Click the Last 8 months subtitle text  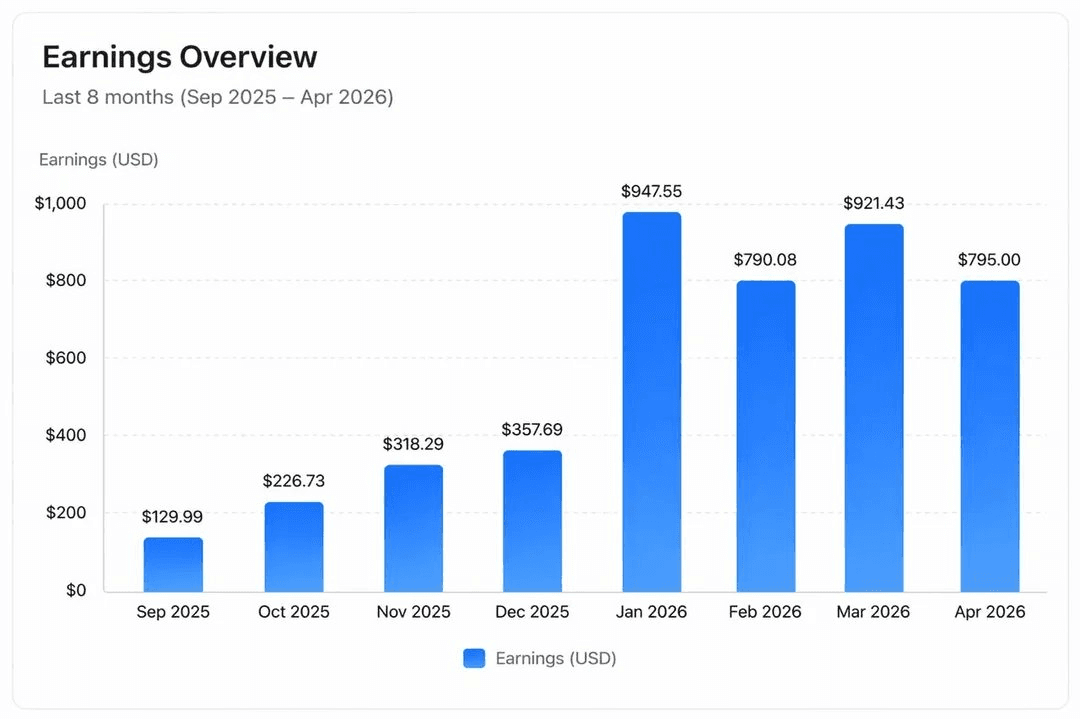[216, 97]
